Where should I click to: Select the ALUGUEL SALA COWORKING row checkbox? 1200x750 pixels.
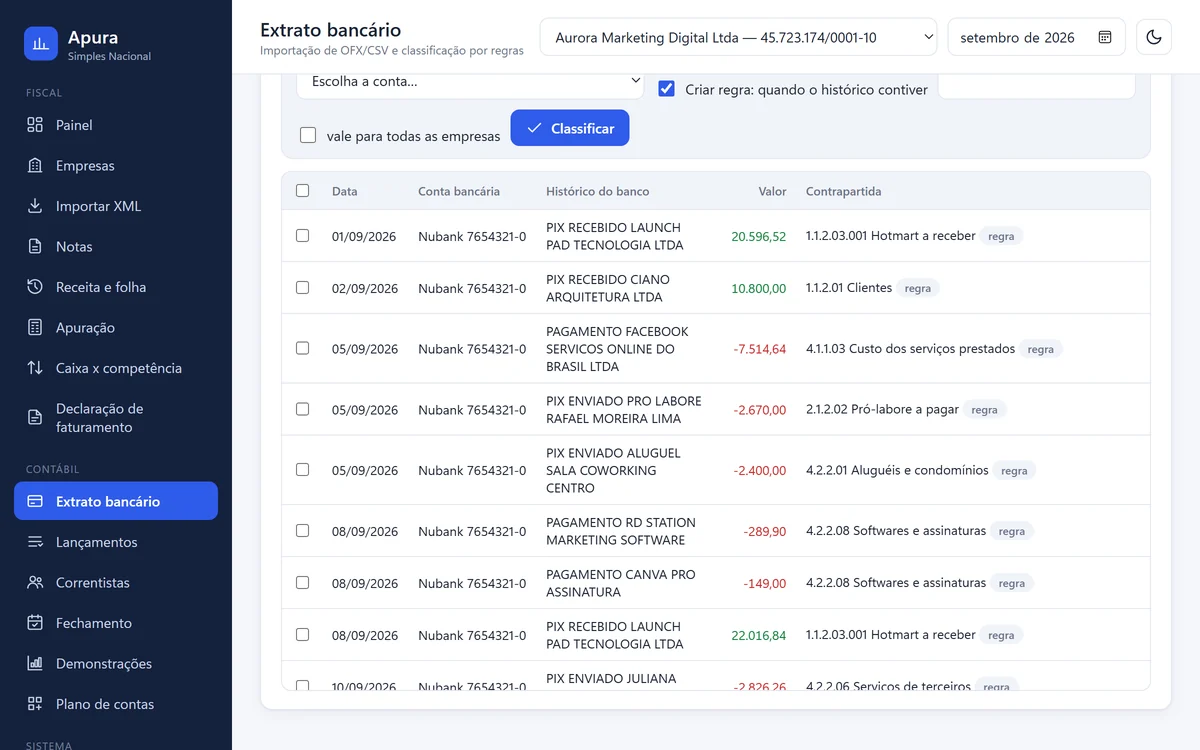(303, 469)
